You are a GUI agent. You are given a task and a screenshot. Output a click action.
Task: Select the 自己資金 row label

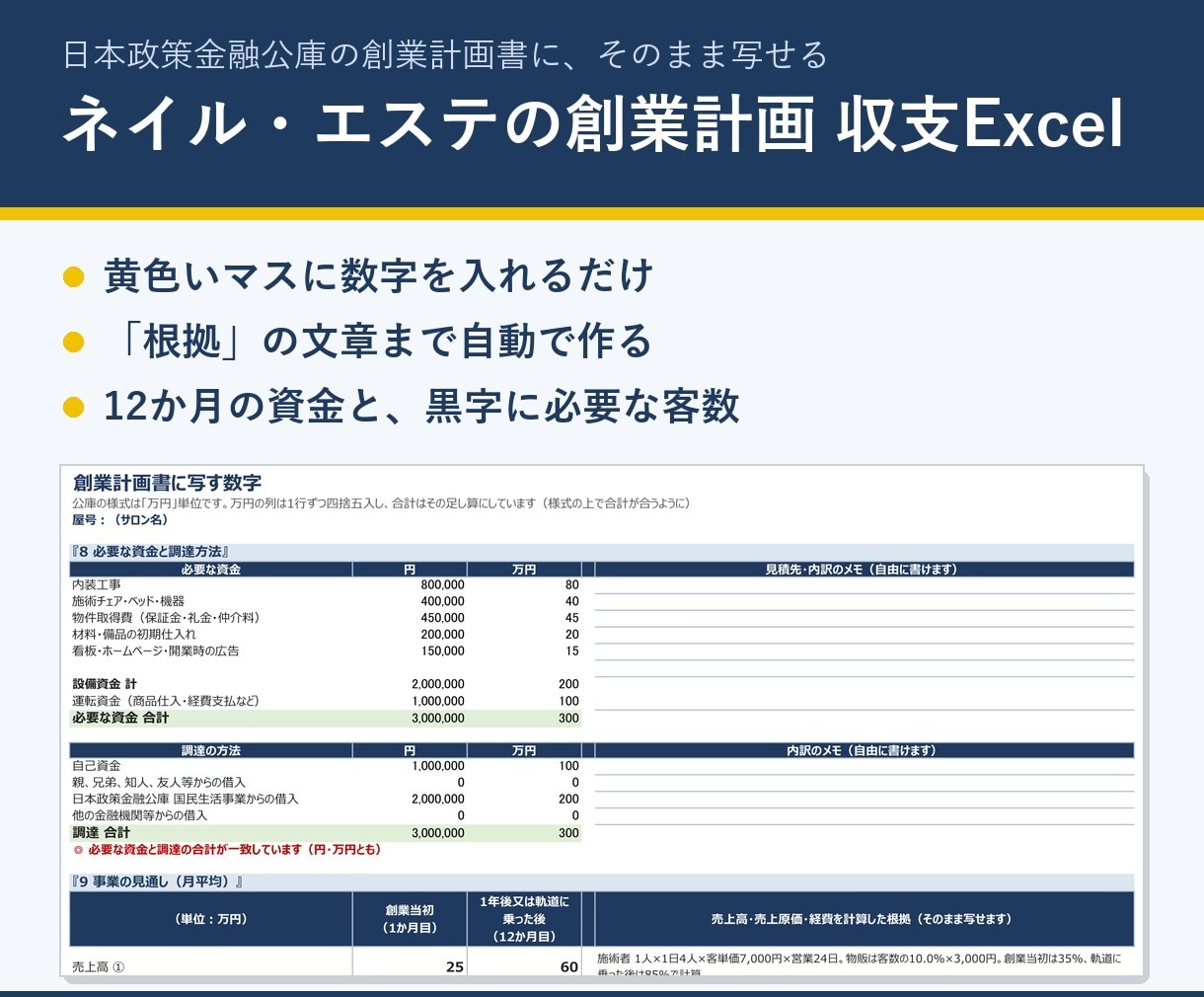point(97,766)
